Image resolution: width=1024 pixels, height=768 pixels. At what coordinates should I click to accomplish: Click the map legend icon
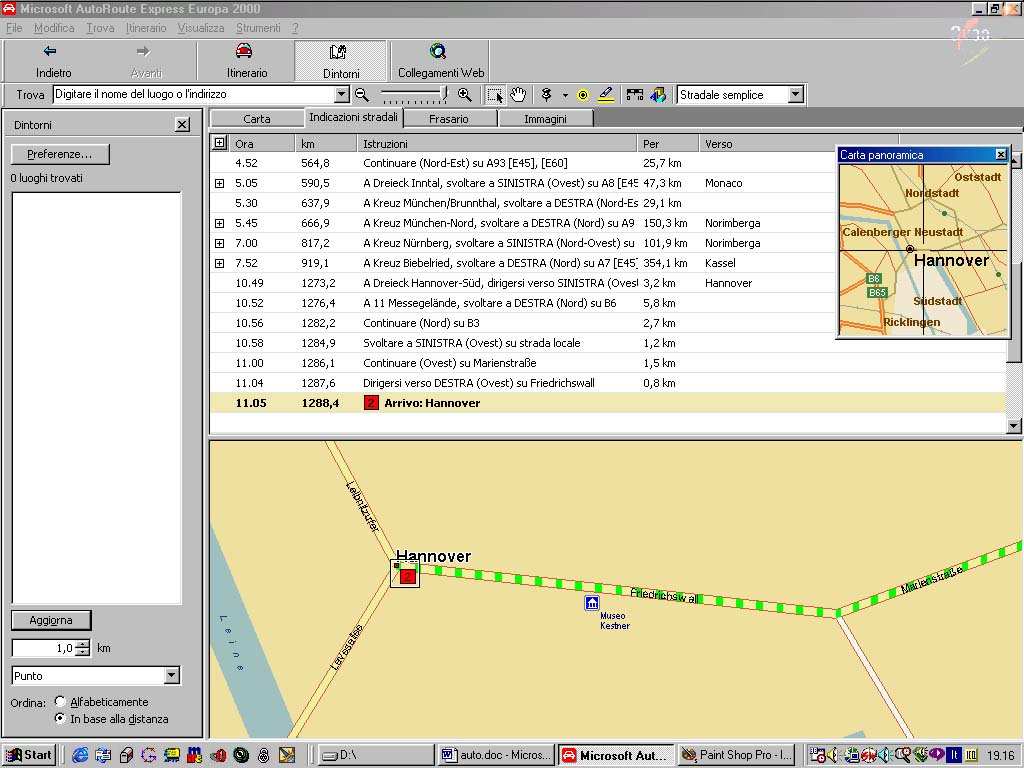tap(658, 95)
